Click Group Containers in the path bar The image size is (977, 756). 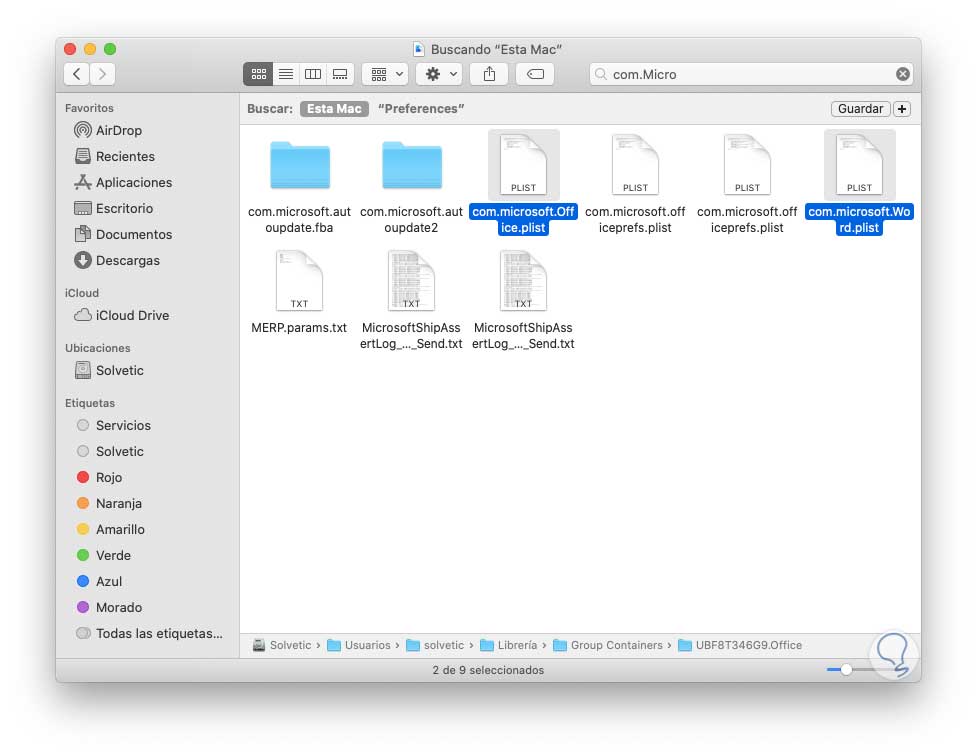click(x=608, y=646)
